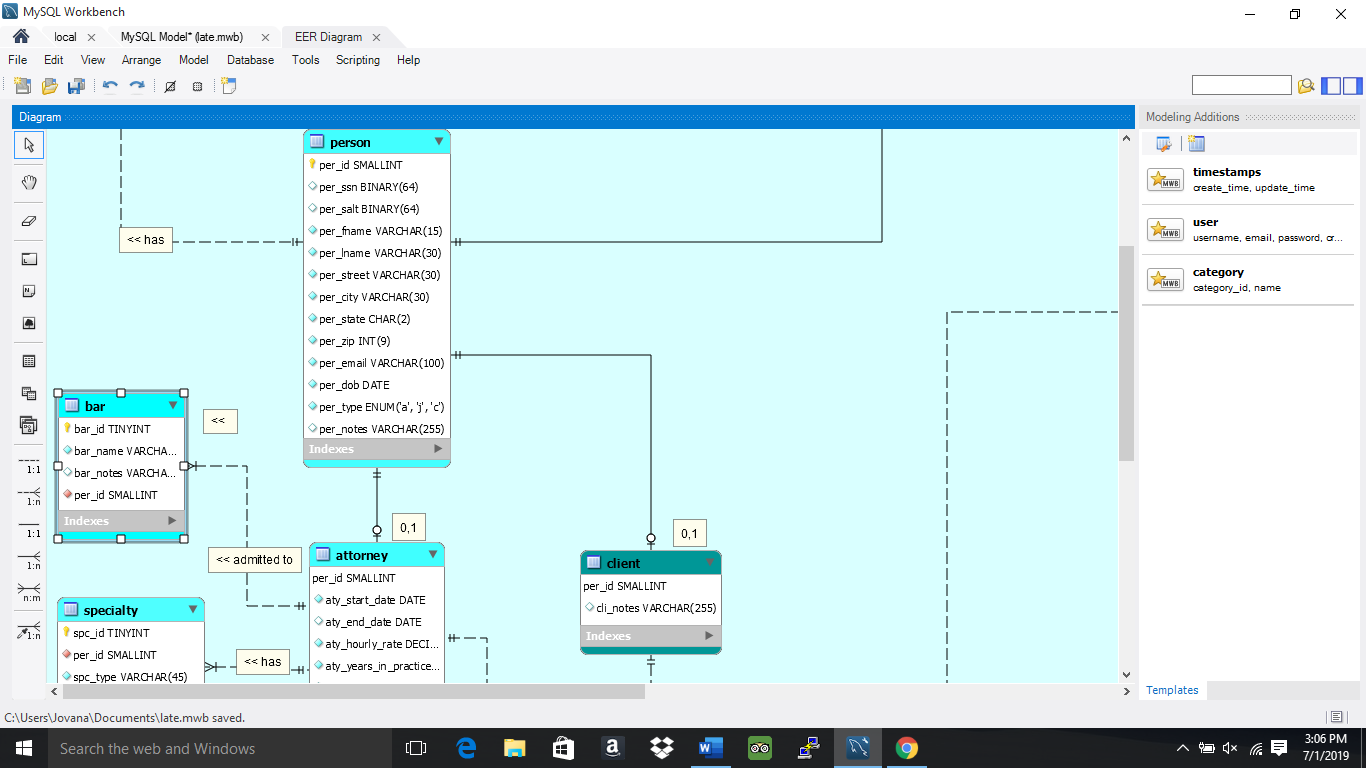Collapse the attorney table with header arrow
This screenshot has width=1366, height=768.
coord(432,555)
